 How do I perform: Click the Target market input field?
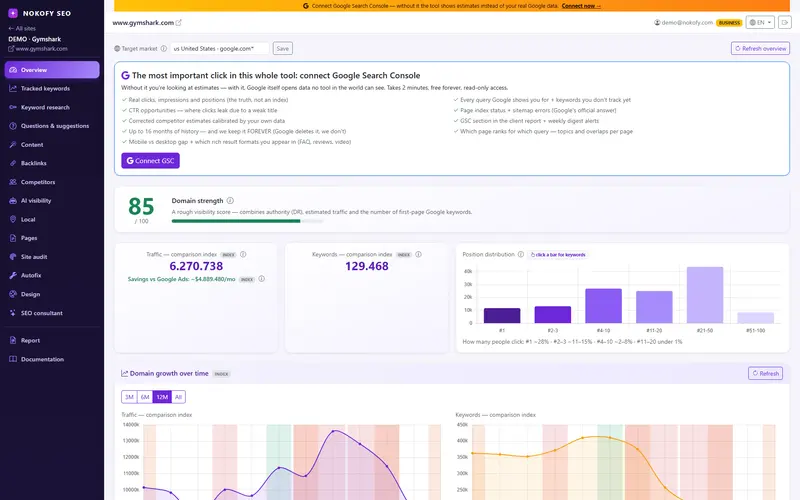(x=219, y=48)
